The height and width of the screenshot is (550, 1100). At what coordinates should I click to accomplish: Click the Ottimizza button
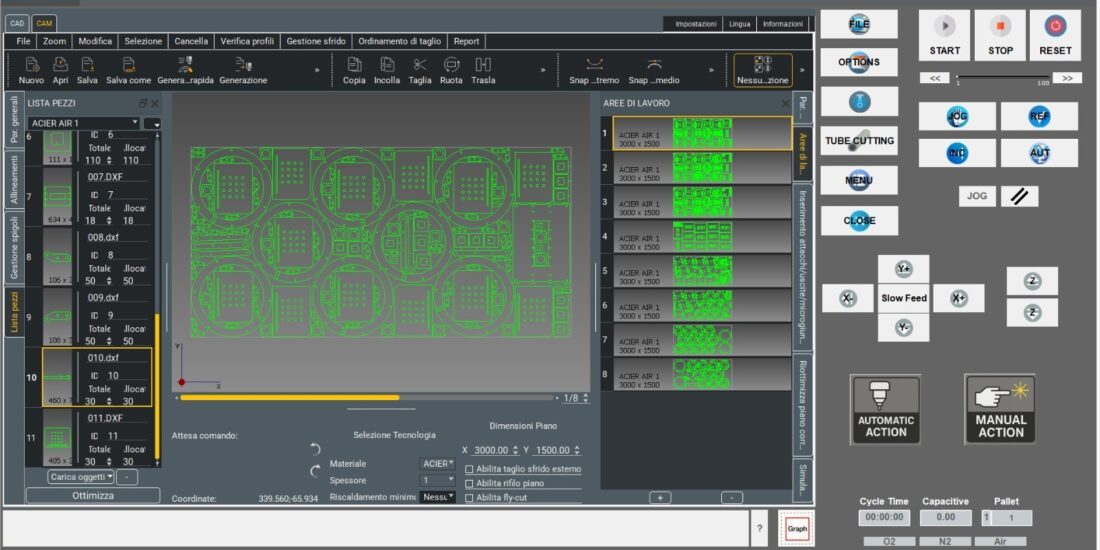click(93, 496)
